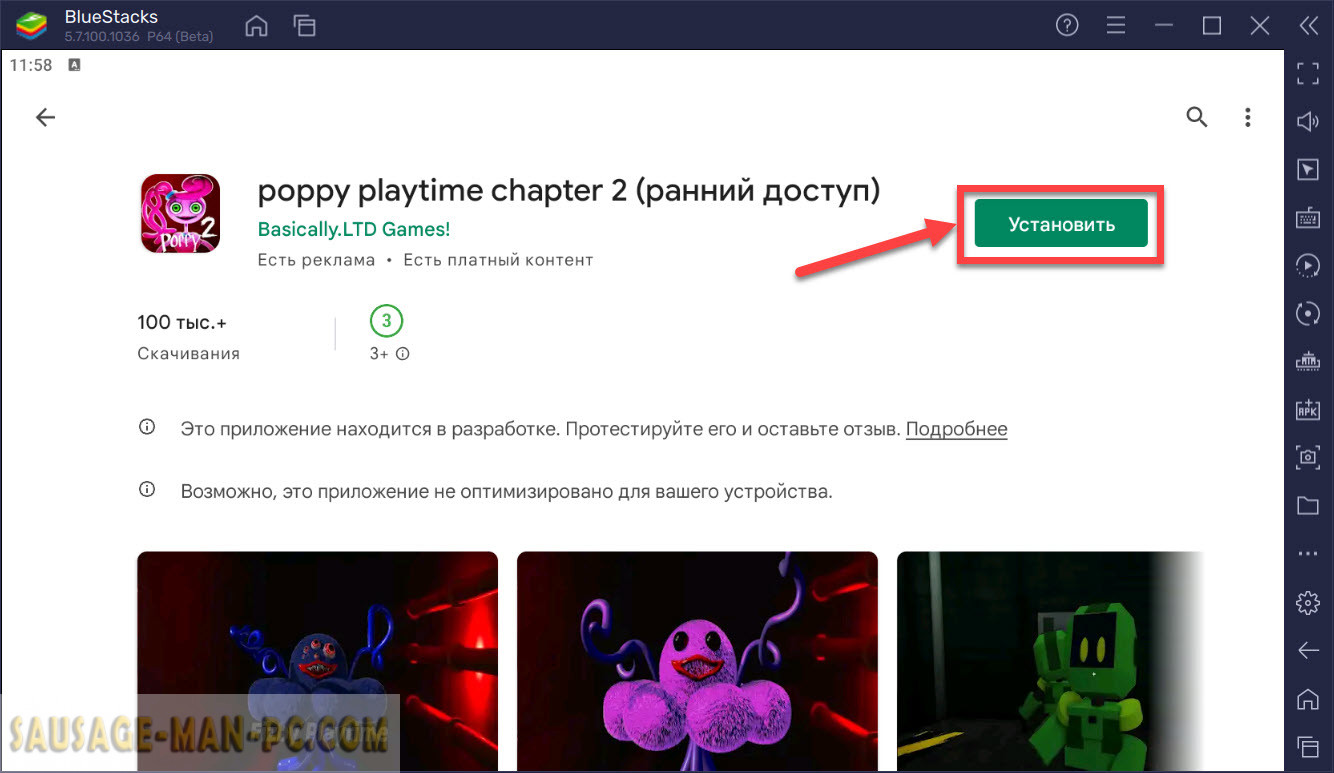The image size is (1334, 773).
Task: Collapse the BlueStacks side toolbar
Action: pyautogui.click(x=1308, y=26)
